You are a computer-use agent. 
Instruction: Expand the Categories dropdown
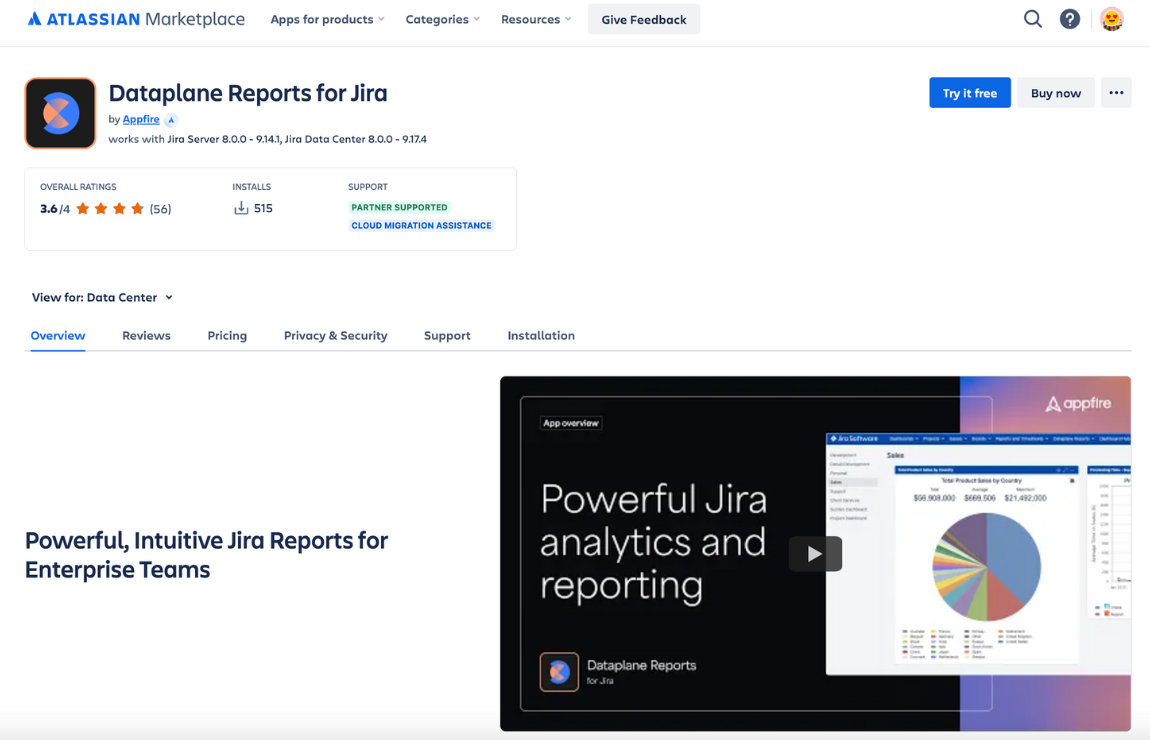(x=442, y=18)
